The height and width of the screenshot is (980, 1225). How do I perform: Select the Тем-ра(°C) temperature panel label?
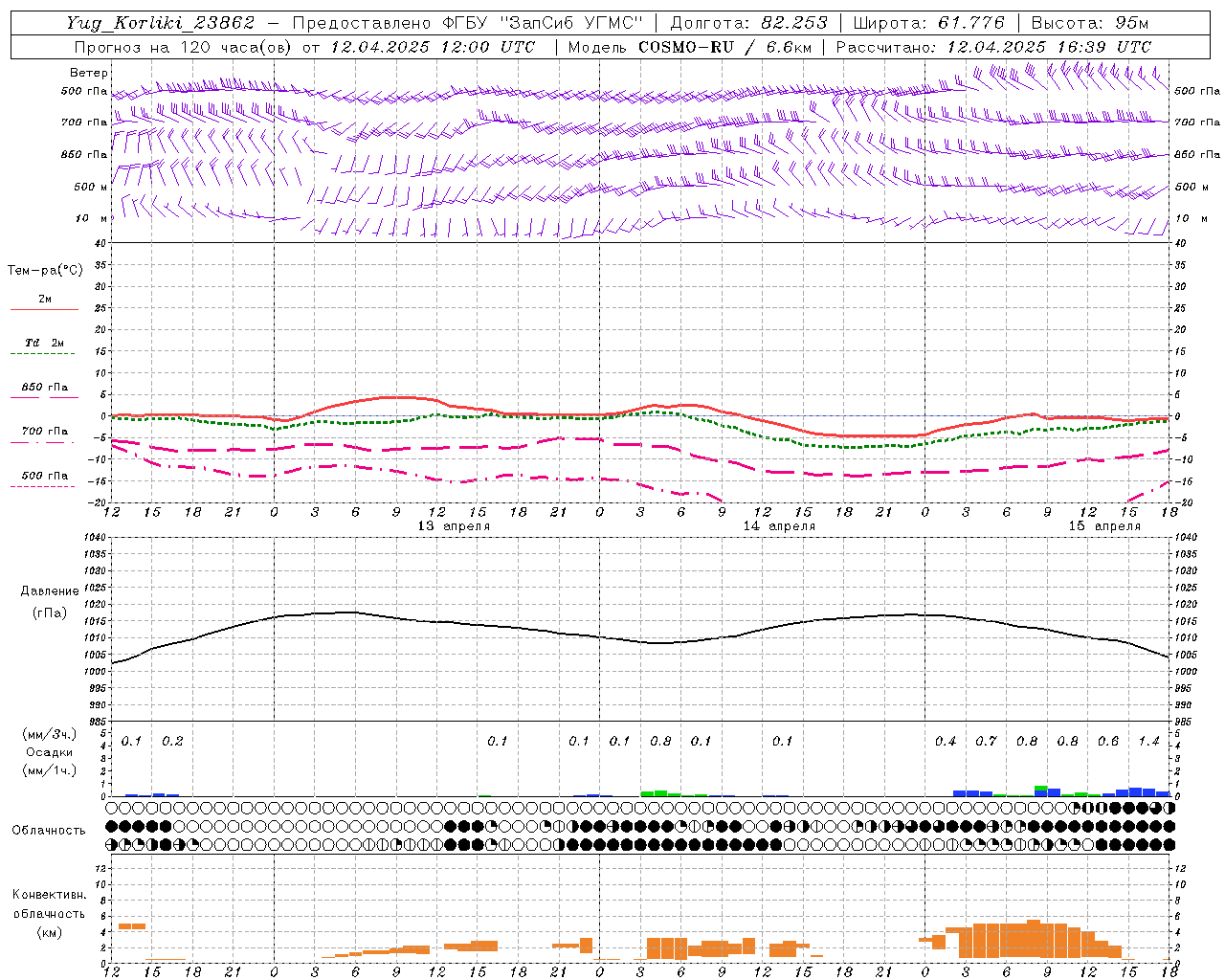45,271
